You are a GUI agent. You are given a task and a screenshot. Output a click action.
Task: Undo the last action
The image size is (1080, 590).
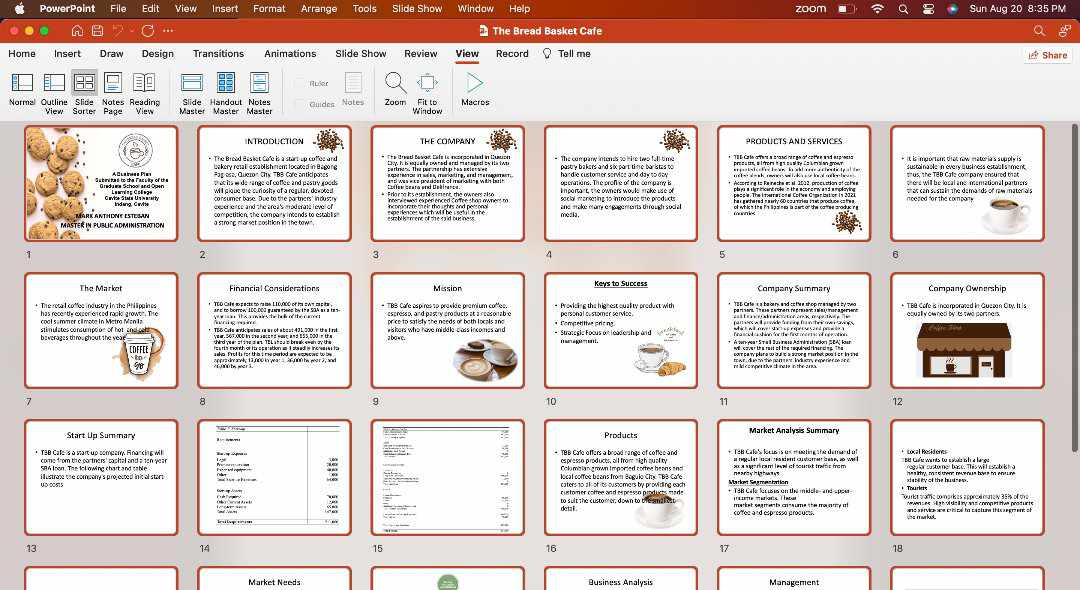tap(118, 31)
